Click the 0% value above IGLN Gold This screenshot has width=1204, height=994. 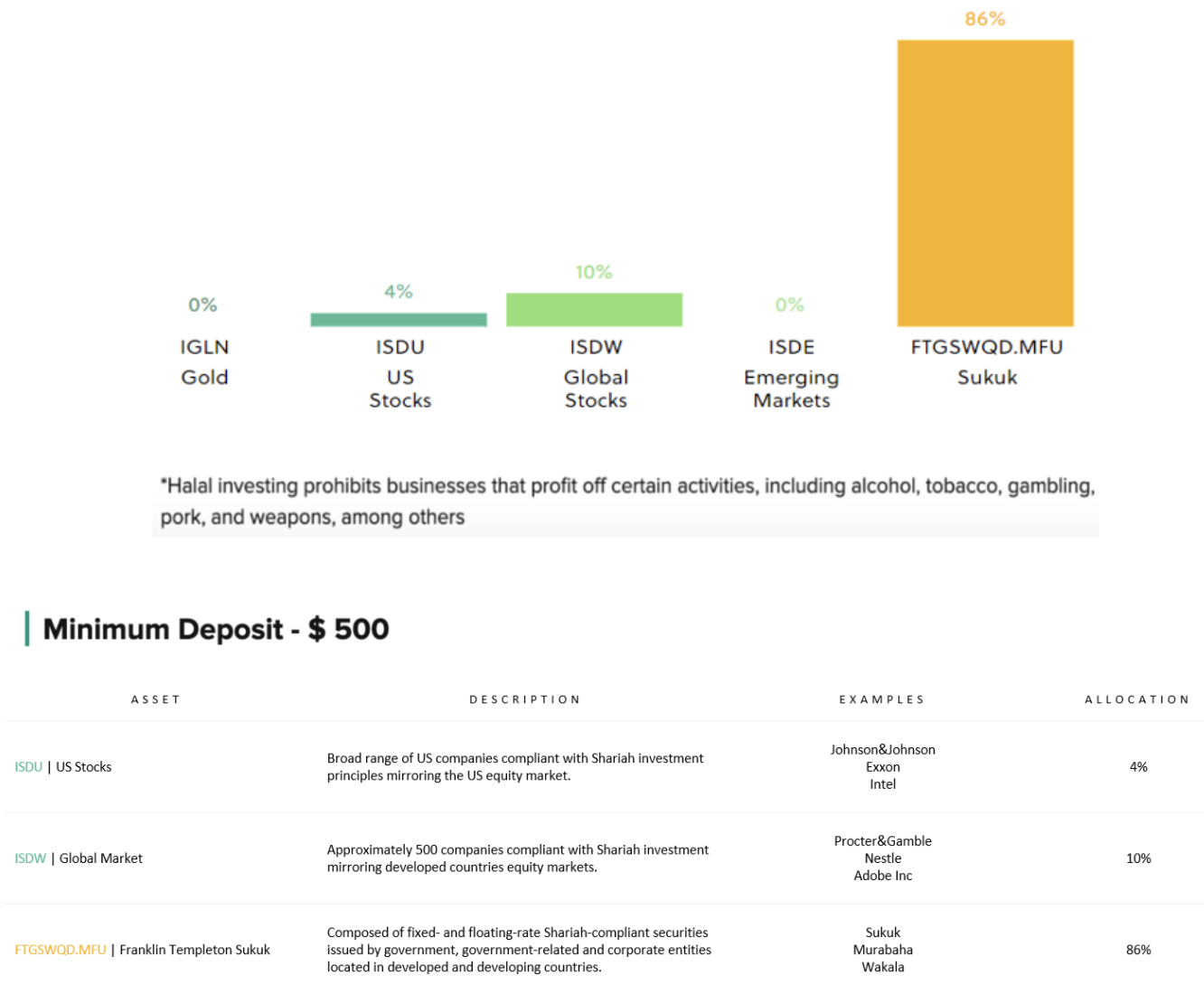(202, 305)
